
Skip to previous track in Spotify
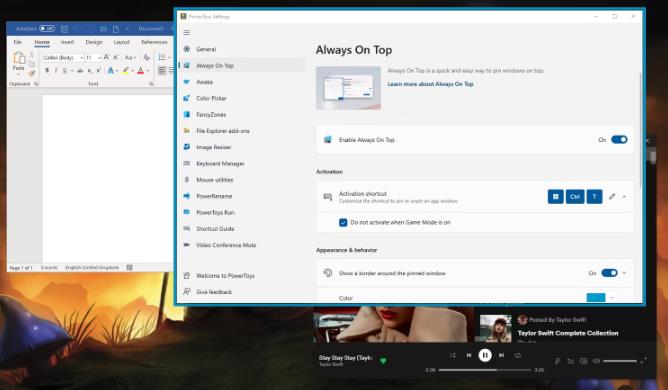tap(469, 355)
